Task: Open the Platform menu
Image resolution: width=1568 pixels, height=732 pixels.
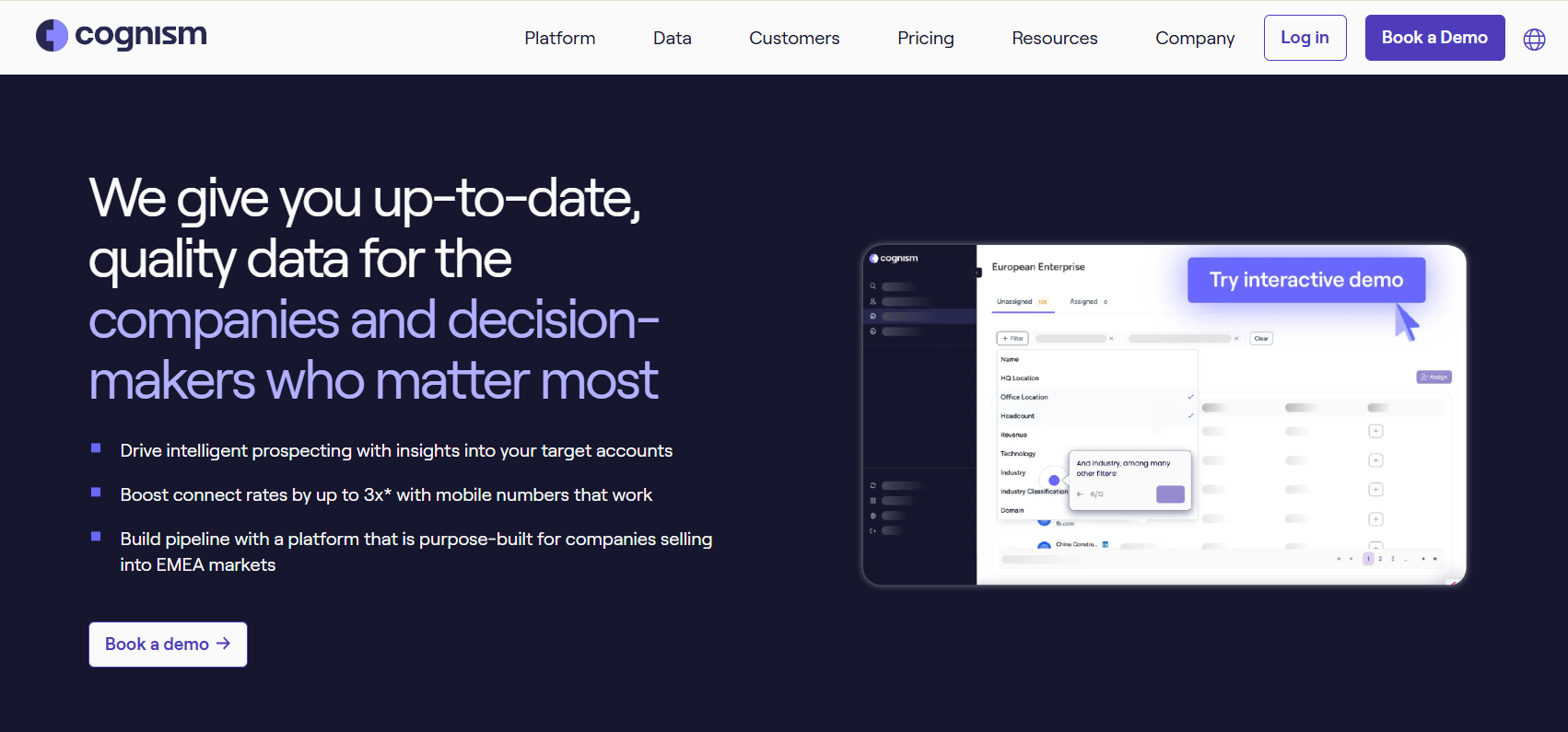Action: point(560,38)
